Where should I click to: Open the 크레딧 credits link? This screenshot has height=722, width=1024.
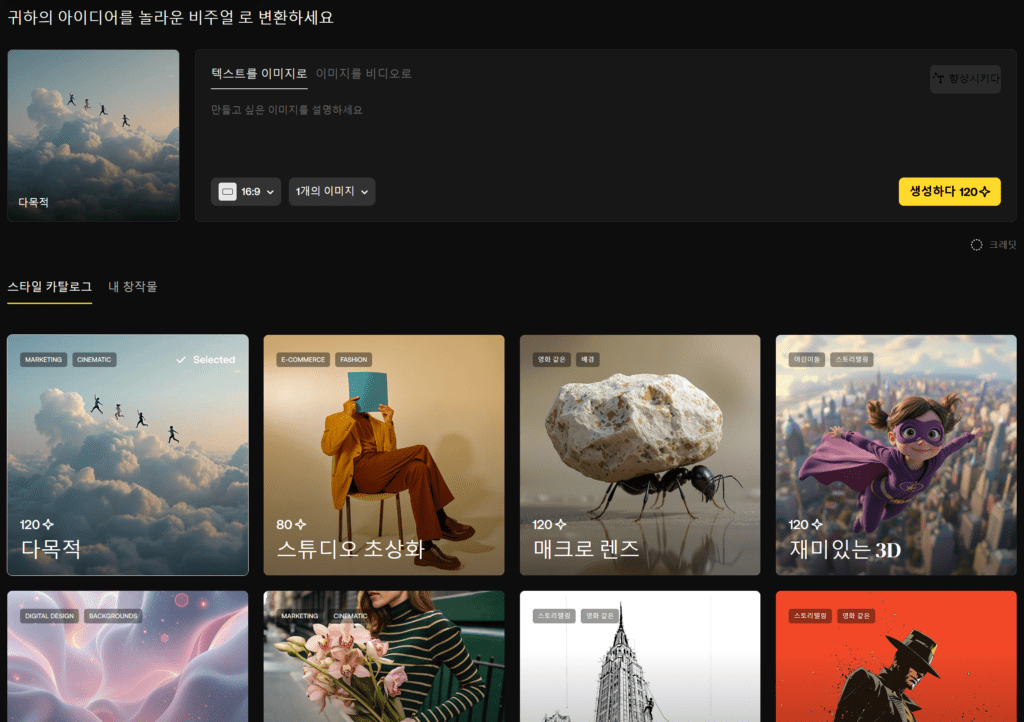(993, 245)
